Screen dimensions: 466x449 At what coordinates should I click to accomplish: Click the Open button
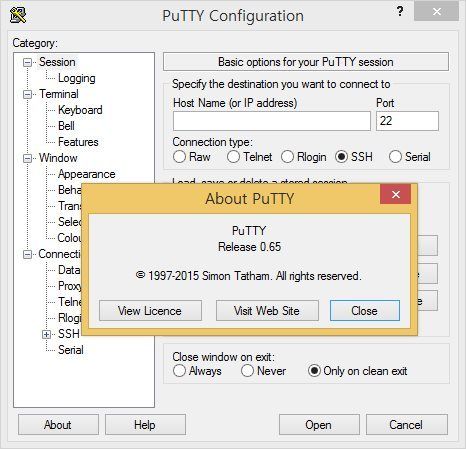click(x=319, y=425)
